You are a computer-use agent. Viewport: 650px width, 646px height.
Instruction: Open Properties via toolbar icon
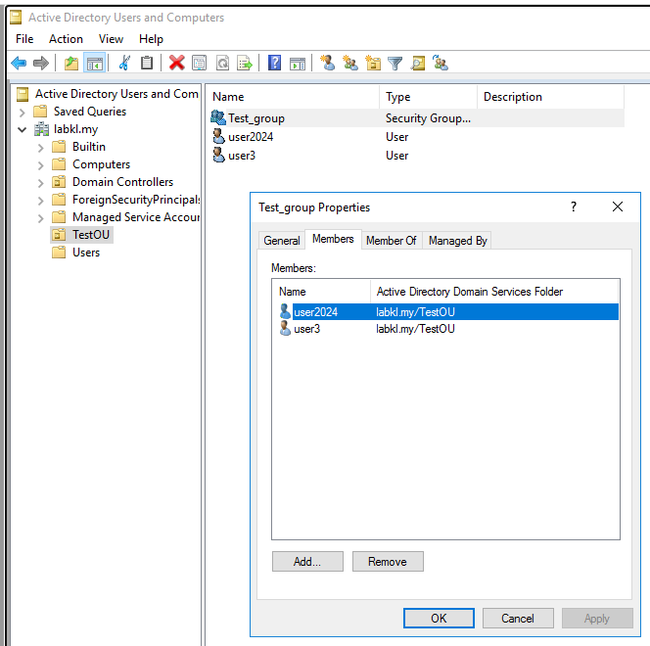[199, 63]
